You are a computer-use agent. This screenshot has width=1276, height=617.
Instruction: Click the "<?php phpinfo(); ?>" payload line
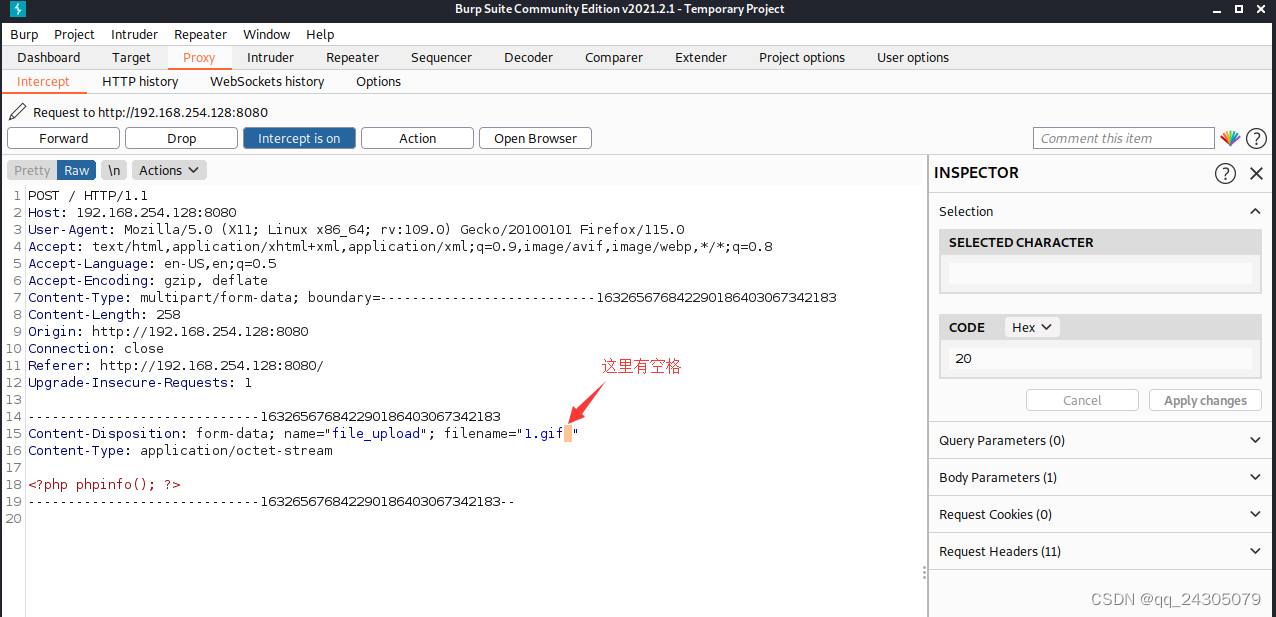point(104,484)
